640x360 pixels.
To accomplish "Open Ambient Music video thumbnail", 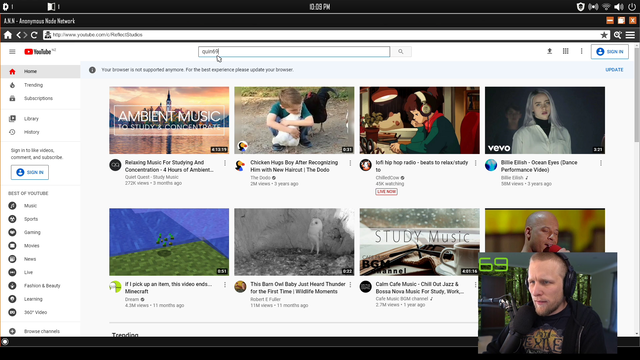I will 169,120.
